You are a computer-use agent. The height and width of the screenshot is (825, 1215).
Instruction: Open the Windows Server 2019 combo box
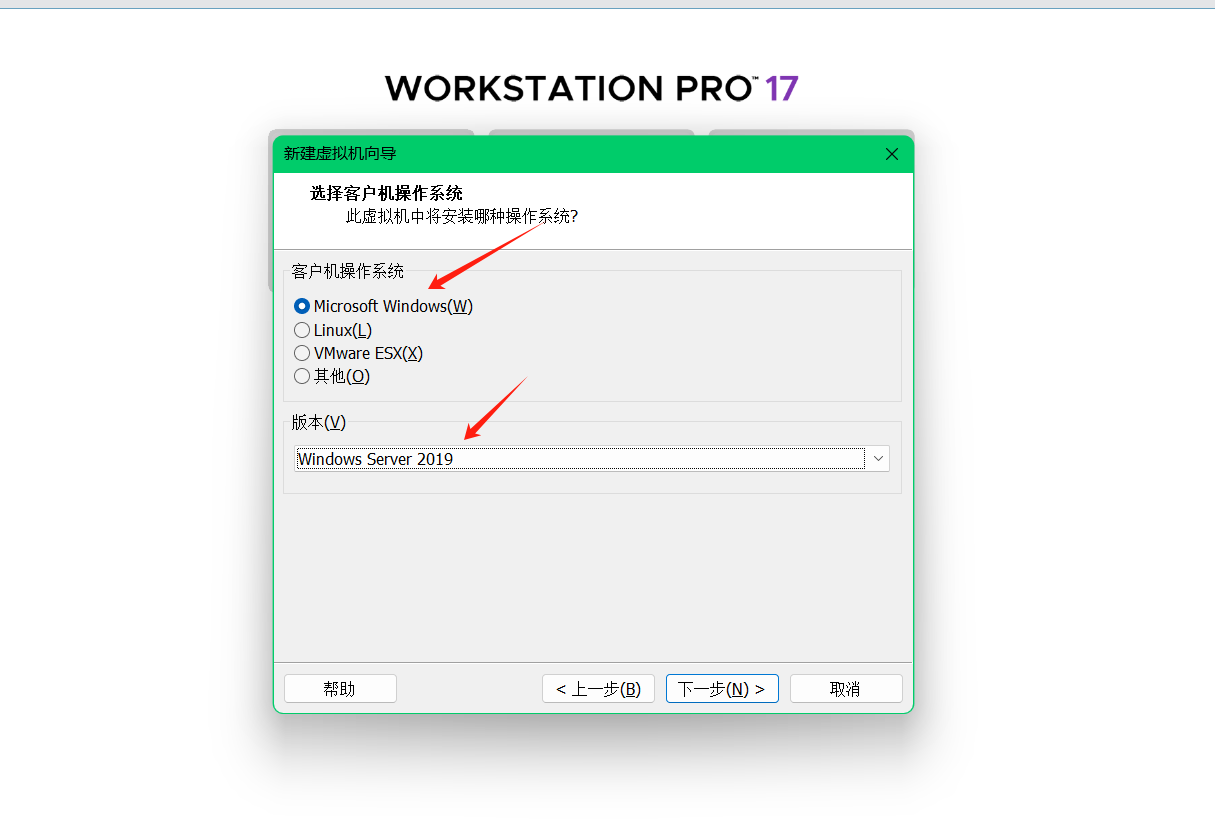click(x=592, y=459)
